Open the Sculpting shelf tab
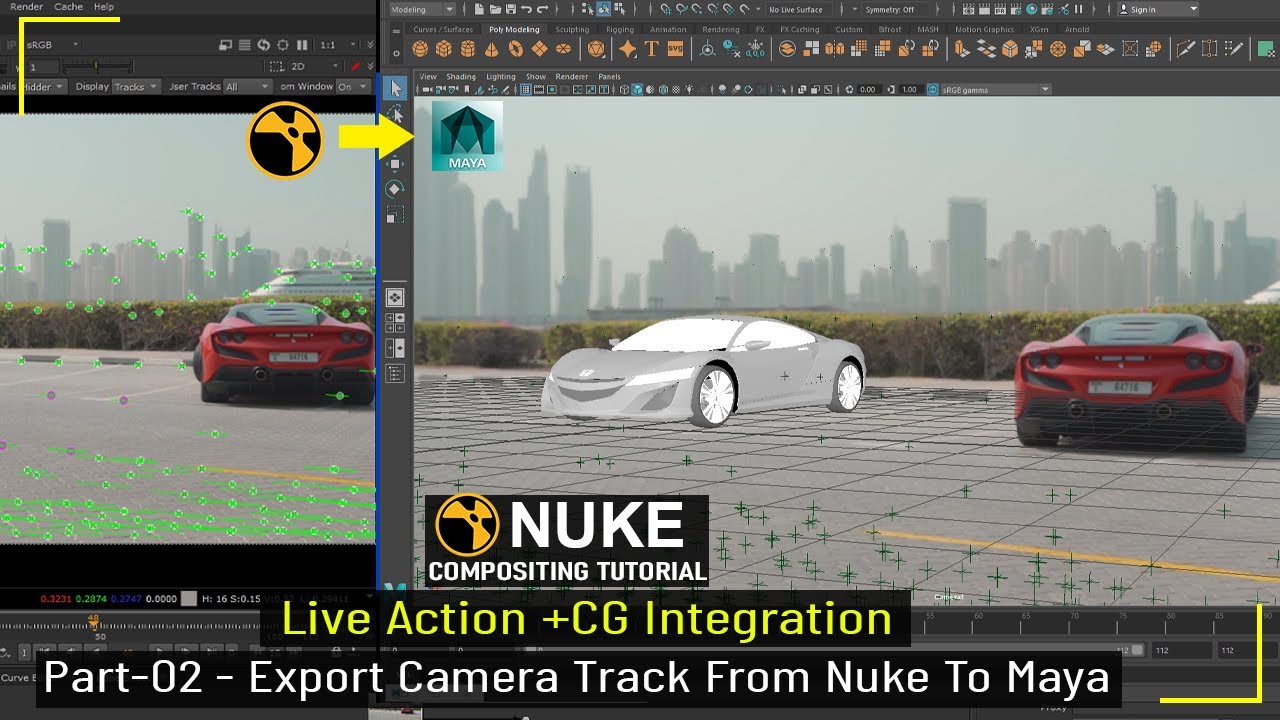Screen dimensions: 1280x720 pyautogui.click(x=572, y=30)
